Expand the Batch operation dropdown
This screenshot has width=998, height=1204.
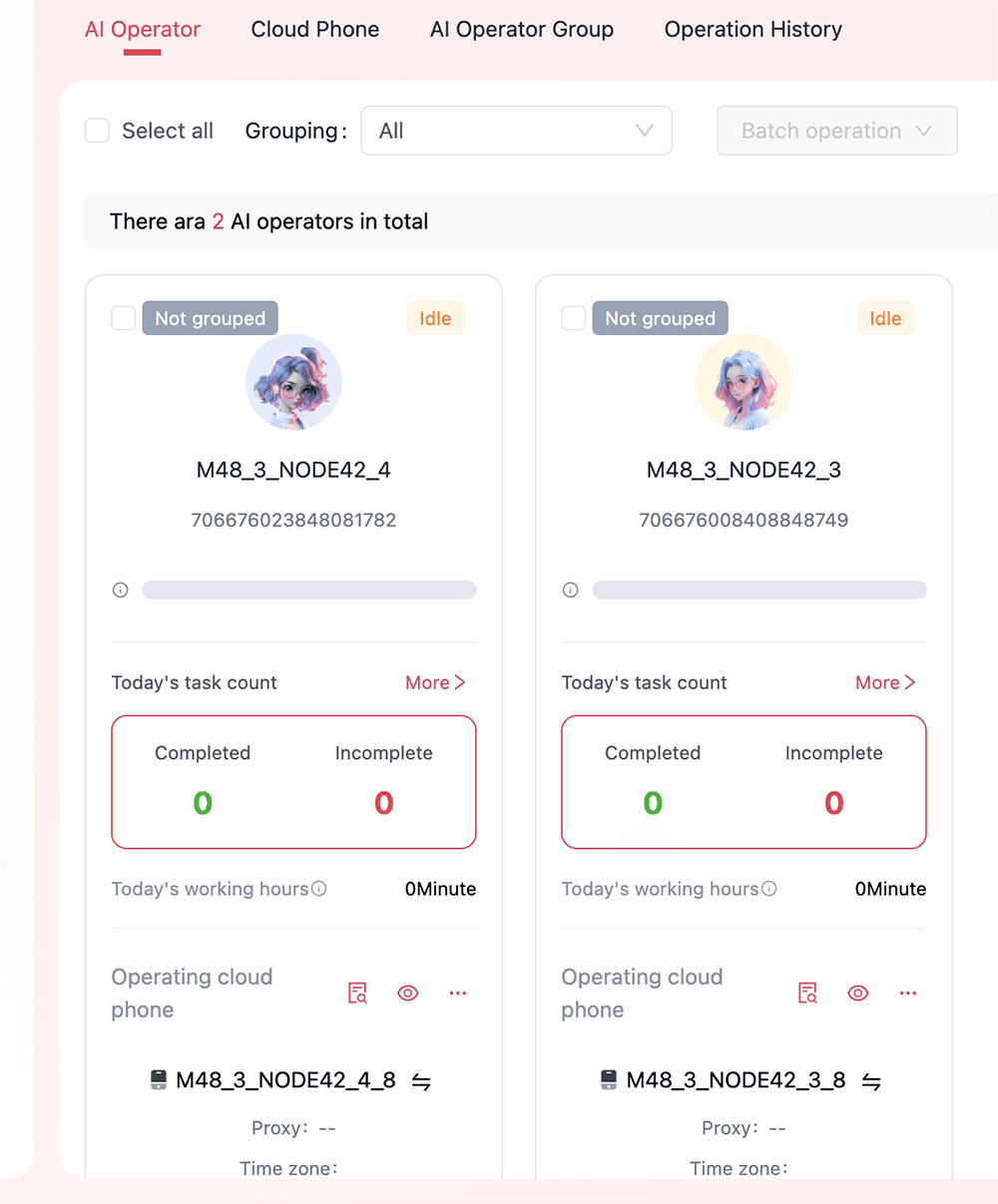(x=837, y=131)
